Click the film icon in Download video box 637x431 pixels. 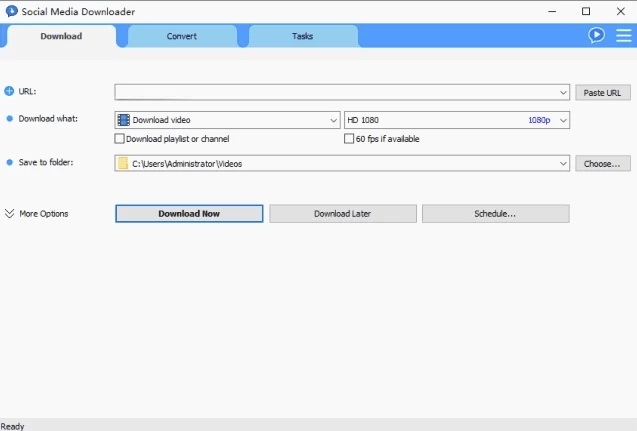(123, 120)
